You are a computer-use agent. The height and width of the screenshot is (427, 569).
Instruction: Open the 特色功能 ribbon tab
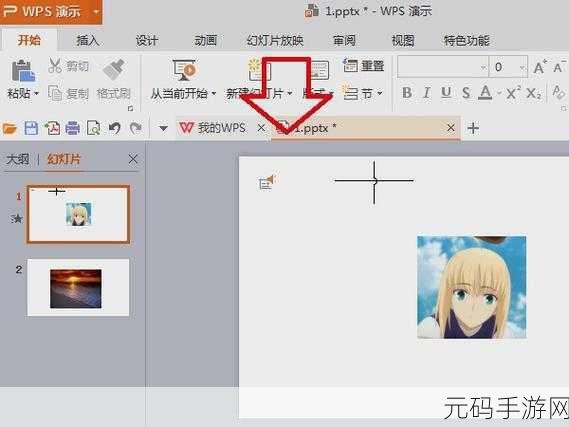(x=467, y=40)
